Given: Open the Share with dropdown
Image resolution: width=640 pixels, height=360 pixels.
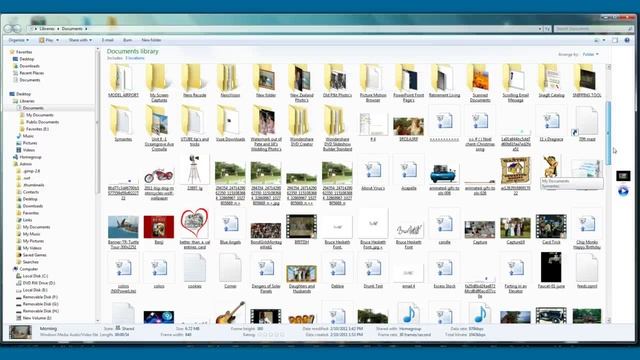Looking at the screenshot, I should 80,40.
